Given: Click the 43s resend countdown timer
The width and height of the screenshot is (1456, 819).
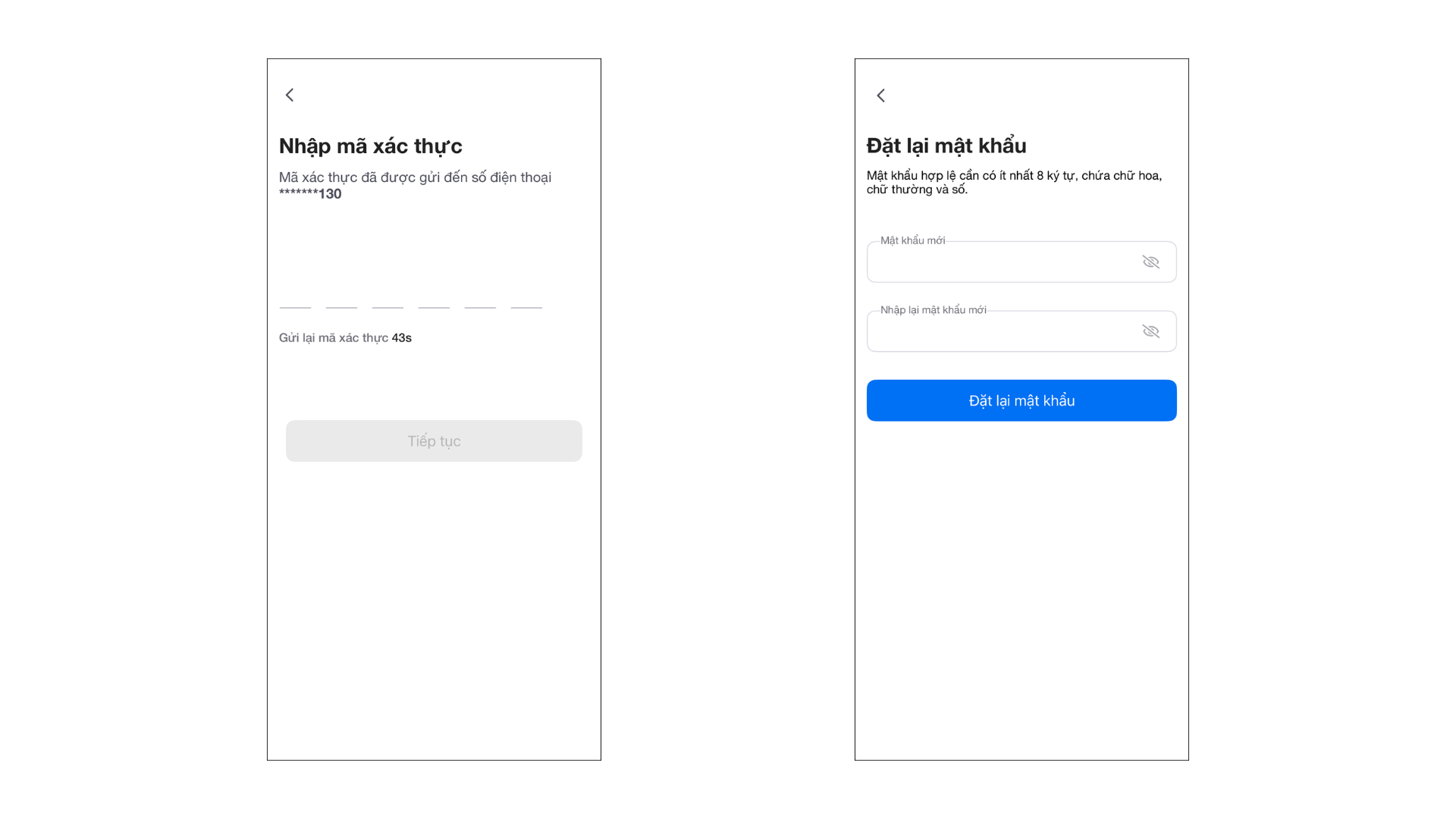Looking at the screenshot, I should (402, 338).
